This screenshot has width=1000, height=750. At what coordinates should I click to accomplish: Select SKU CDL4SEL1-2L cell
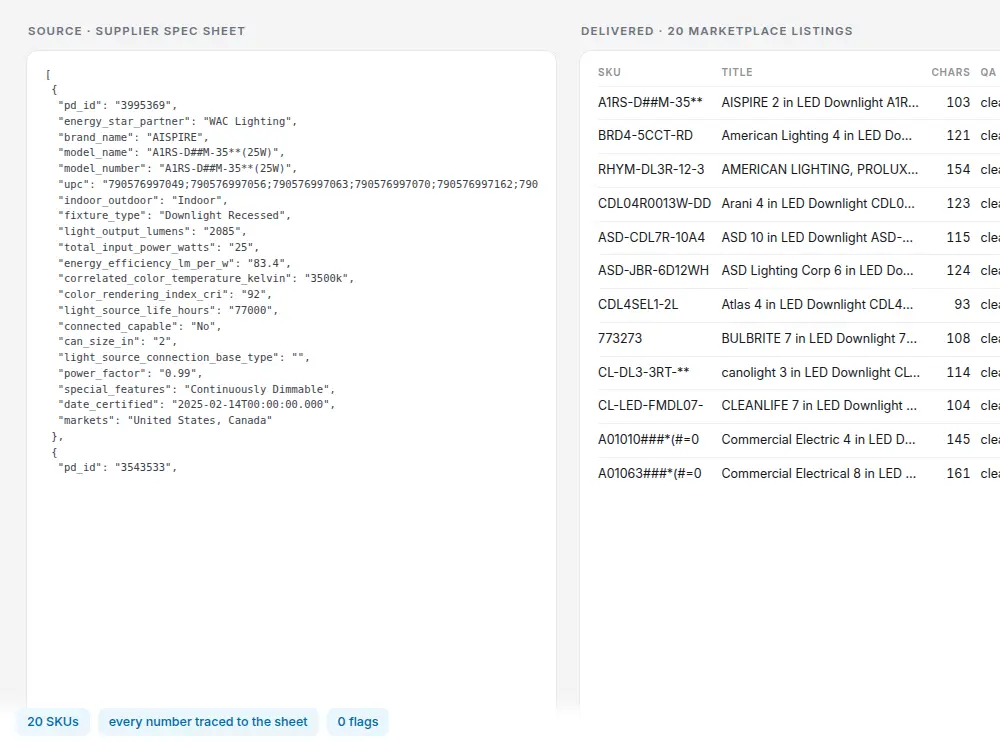(x=638, y=304)
